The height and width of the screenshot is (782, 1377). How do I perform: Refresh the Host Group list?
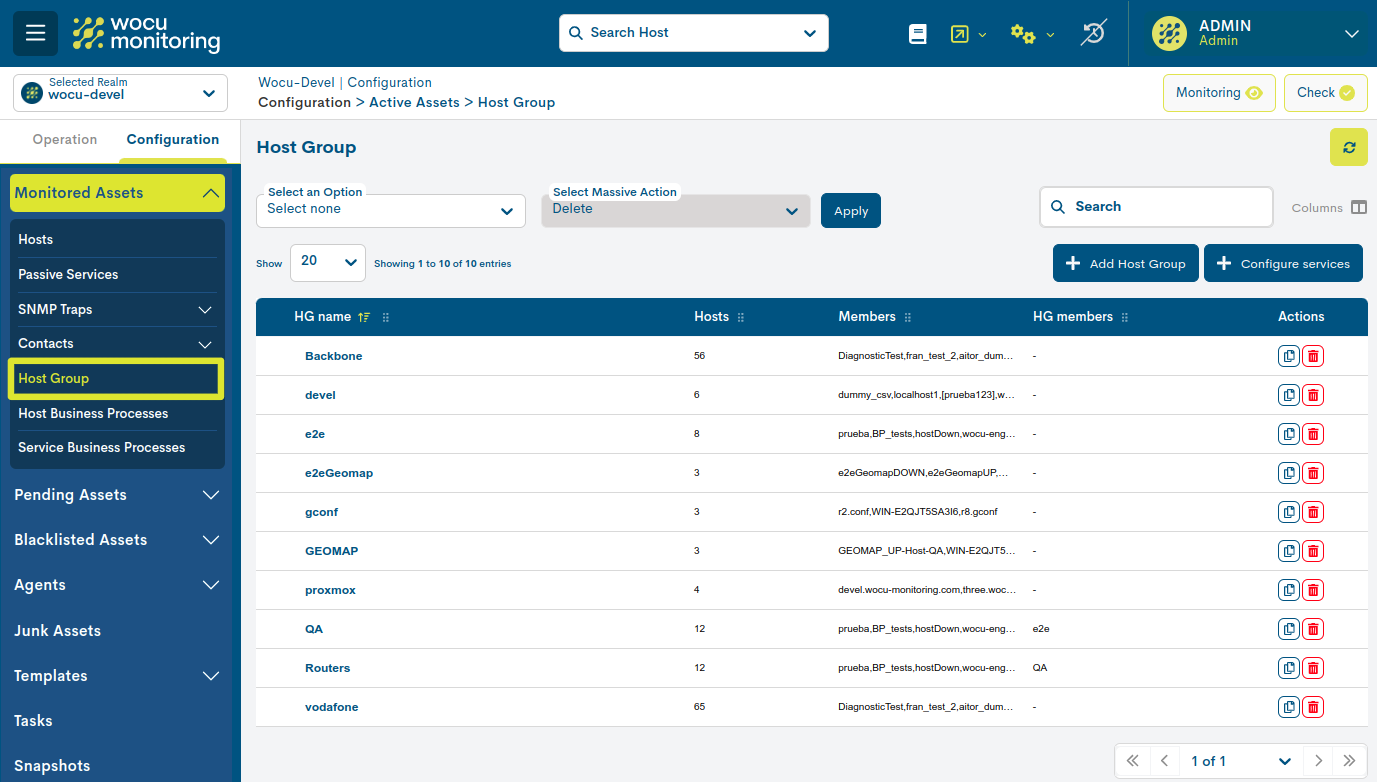1348,147
